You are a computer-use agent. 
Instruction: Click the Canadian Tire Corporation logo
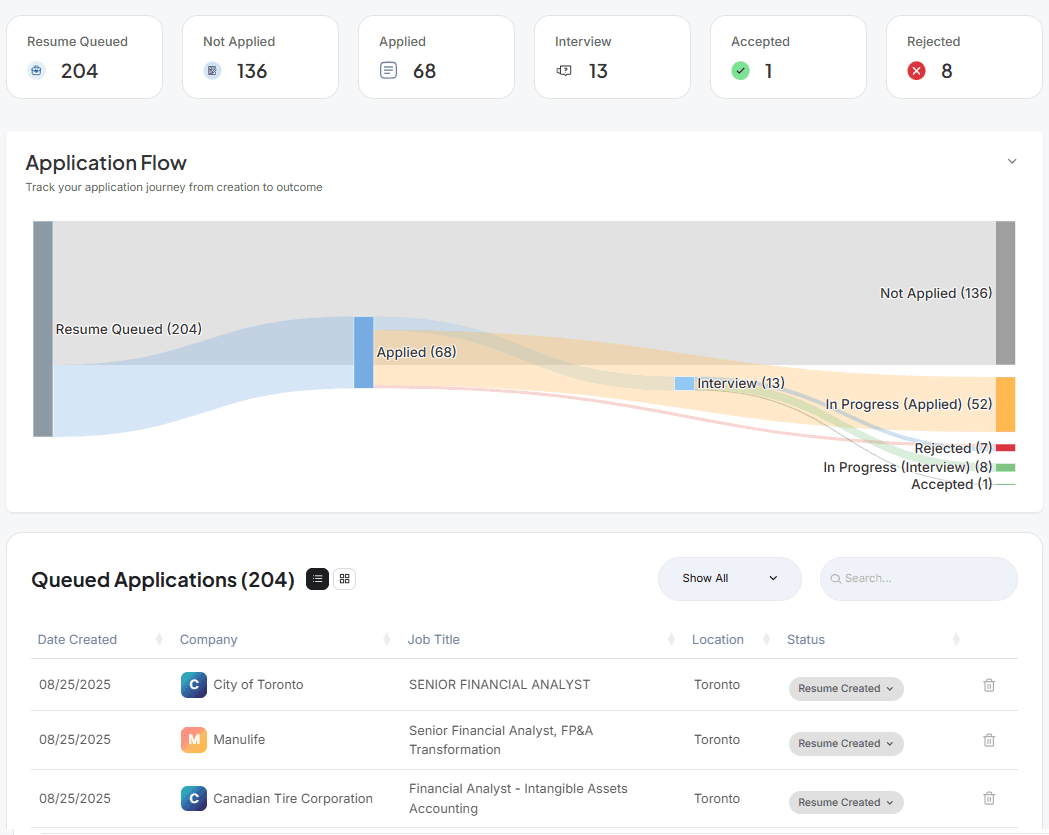[x=193, y=798]
